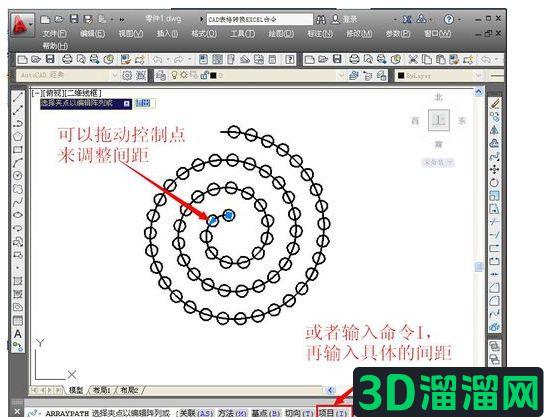Select the Hatch tool in draw toolbar
544x417 pixels.
tap(18, 281)
